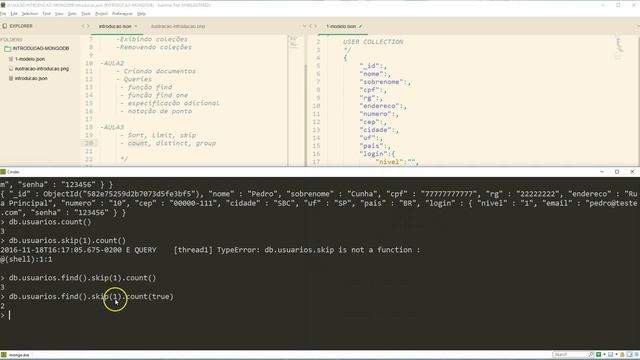Click the INTRODUCAO-MONGODB folder icon

[x=7, y=49]
